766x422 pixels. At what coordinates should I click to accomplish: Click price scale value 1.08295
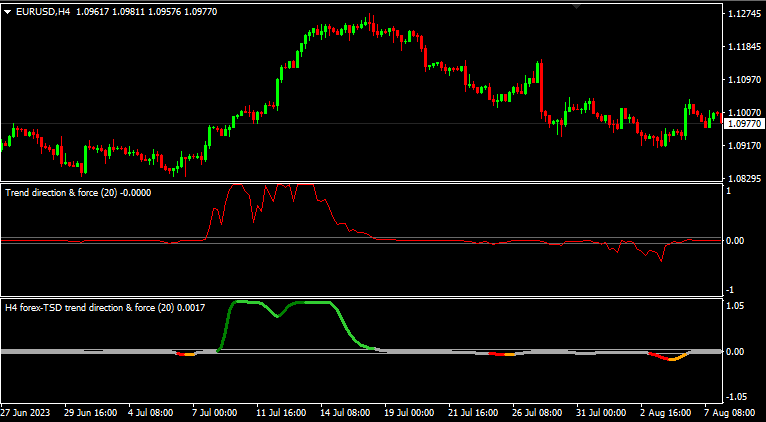745,178
